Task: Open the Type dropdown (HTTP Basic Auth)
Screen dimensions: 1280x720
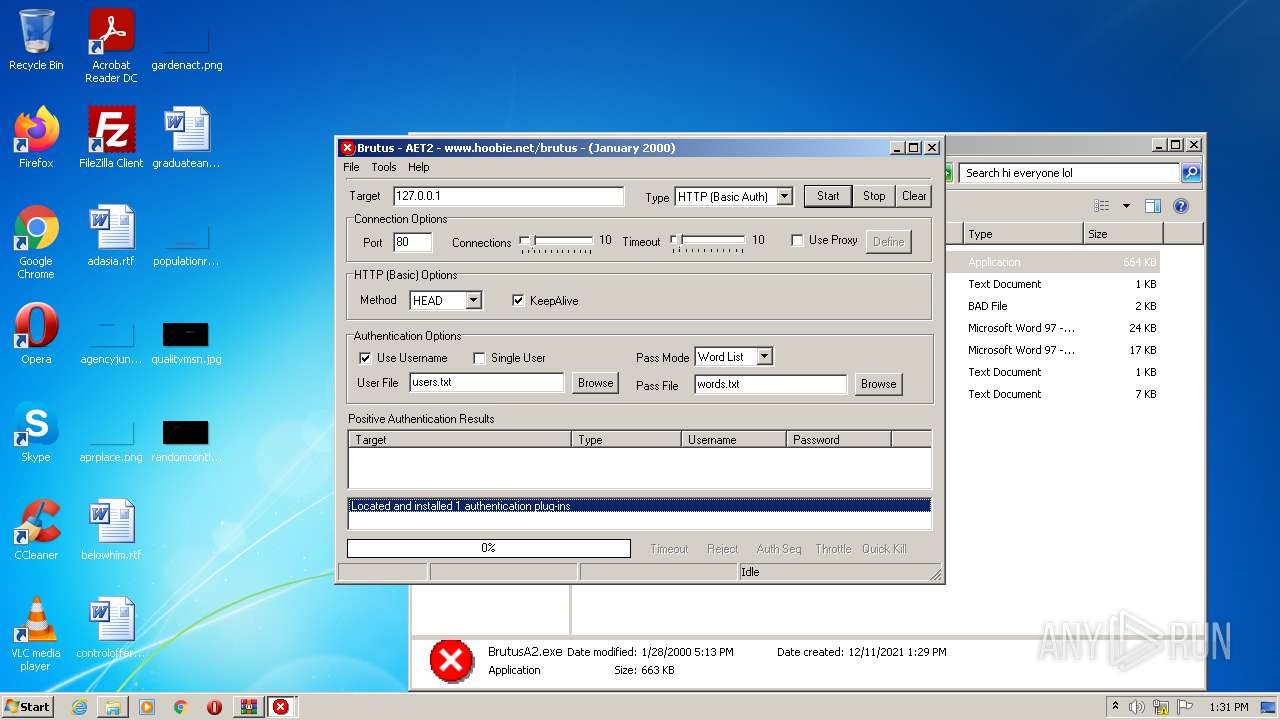Action: [x=784, y=197]
